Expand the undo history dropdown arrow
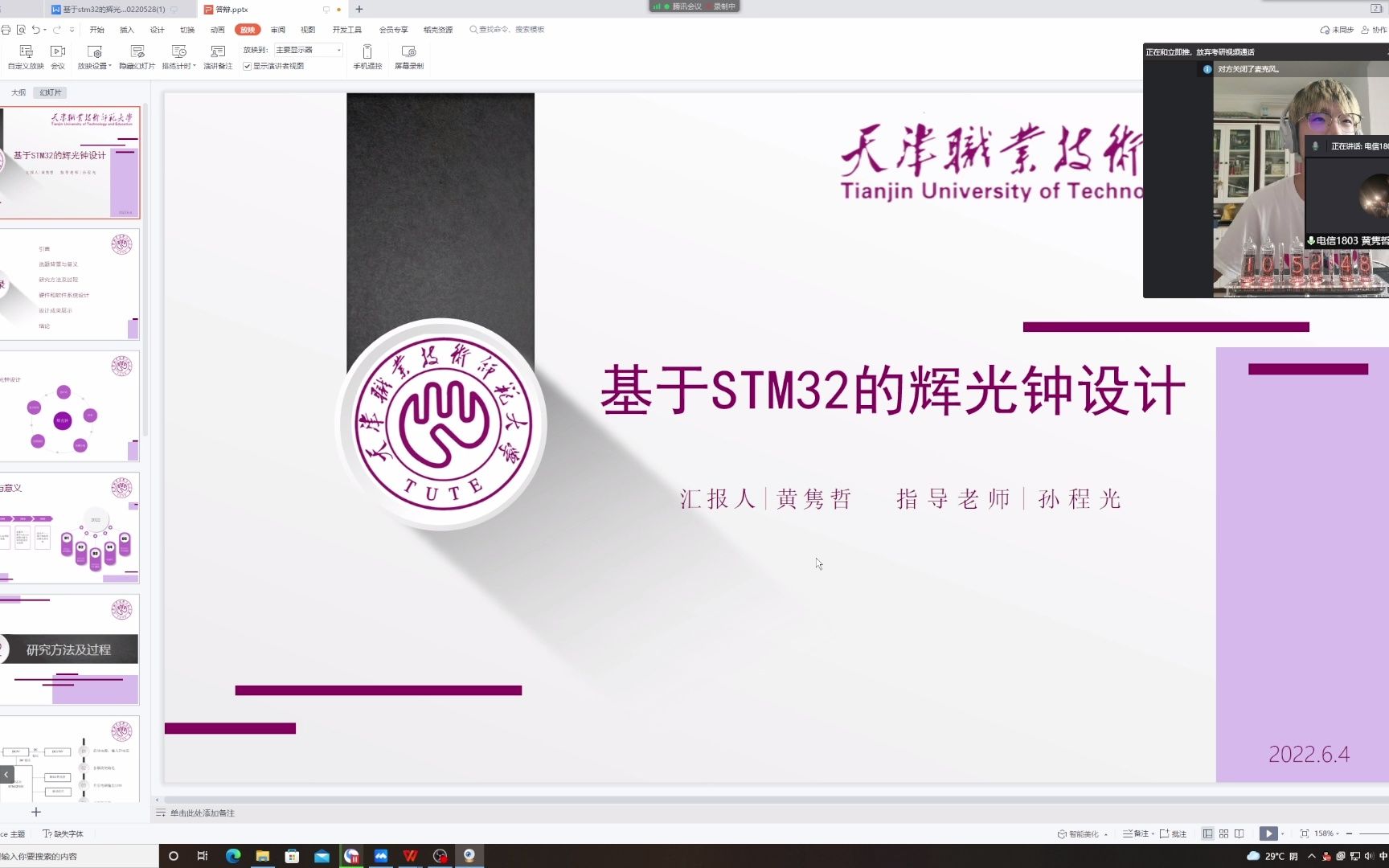1389x868 pixels. (45, 30)
